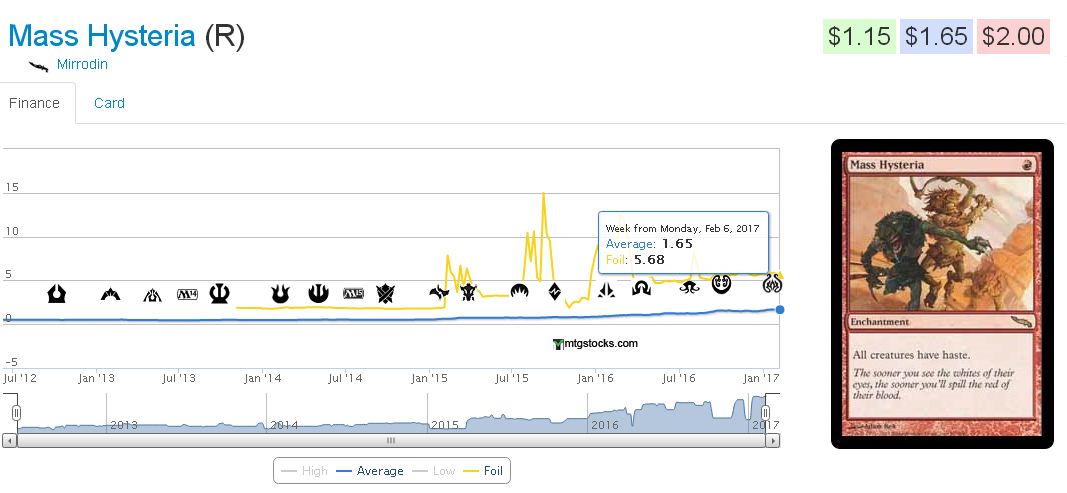Open the Mass Hysteria title link
The image size is (1067, 493).
click(x=102, y=36)
